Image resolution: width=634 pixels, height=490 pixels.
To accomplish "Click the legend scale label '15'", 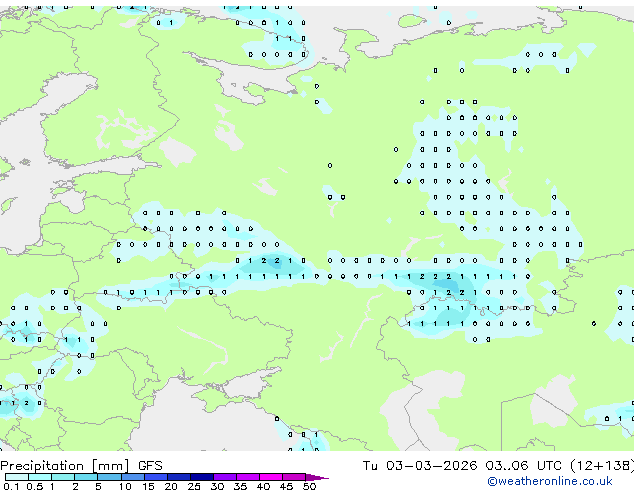I will point(148,486).
